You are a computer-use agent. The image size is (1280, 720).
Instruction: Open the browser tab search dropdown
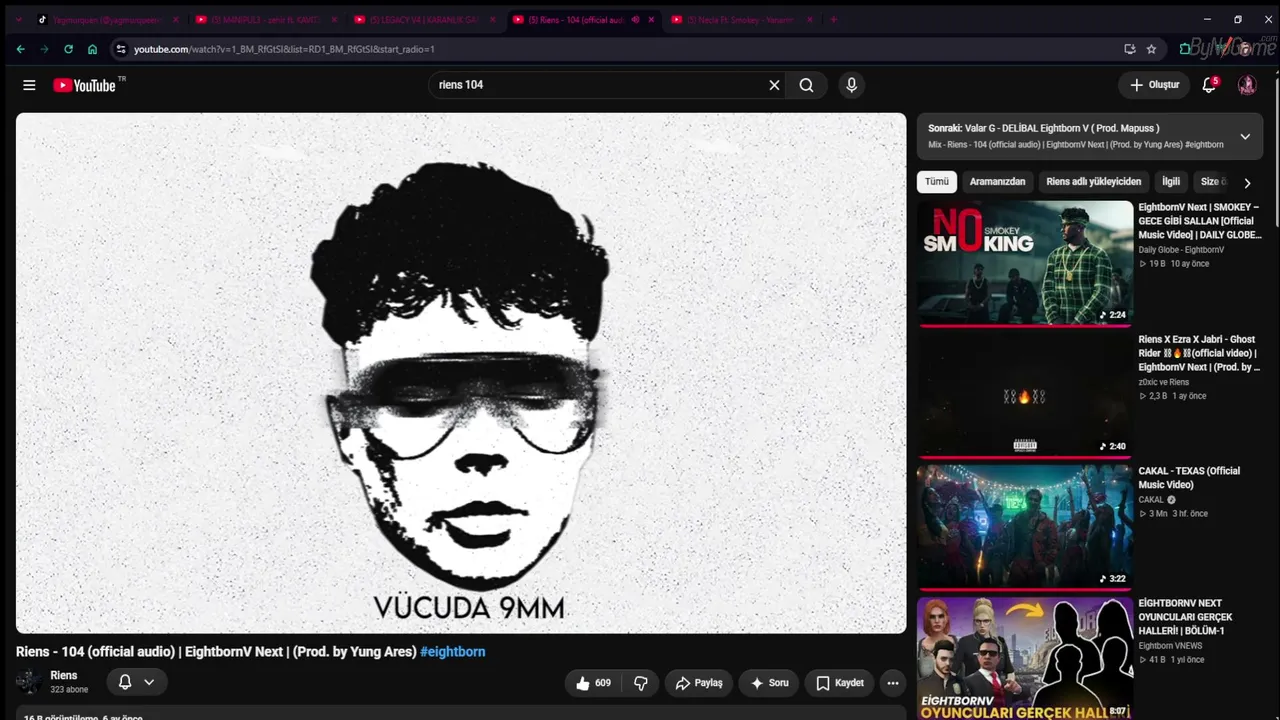pos(18,19)
